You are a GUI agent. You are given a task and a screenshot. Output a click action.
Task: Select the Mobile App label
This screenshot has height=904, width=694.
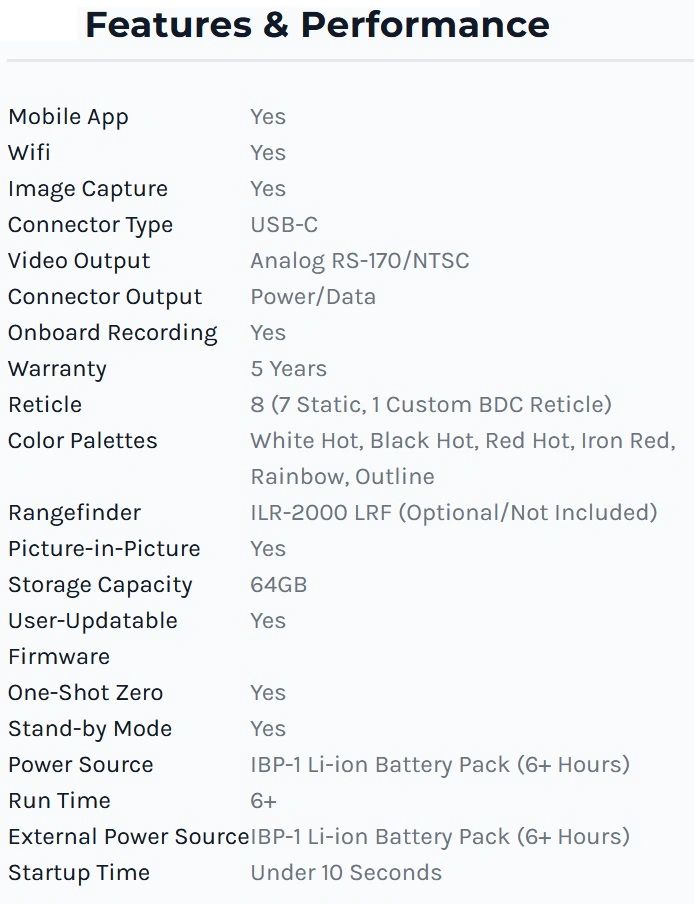pos(68,117)
